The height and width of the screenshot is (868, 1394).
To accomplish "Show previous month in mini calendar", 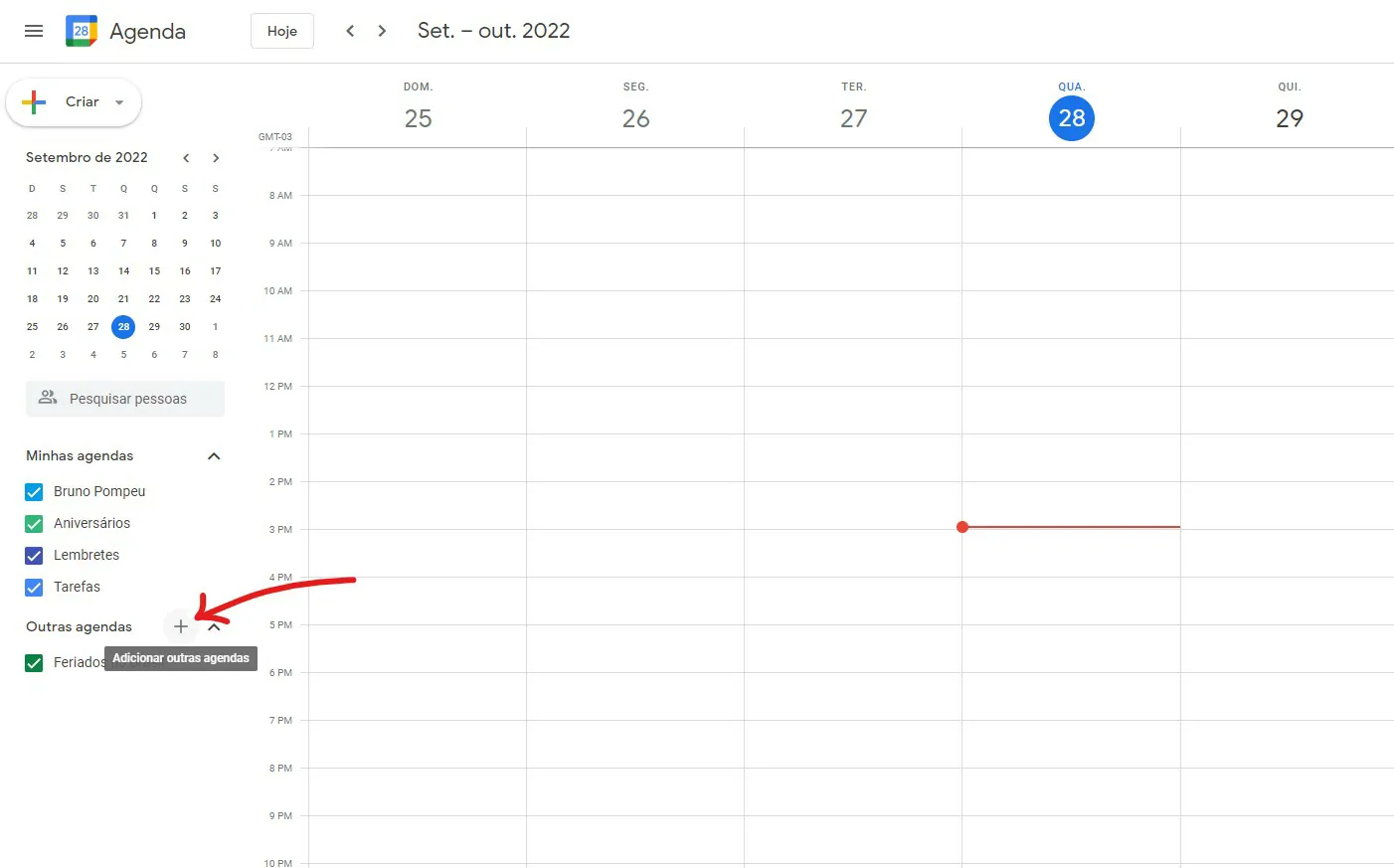I will 186,158.
